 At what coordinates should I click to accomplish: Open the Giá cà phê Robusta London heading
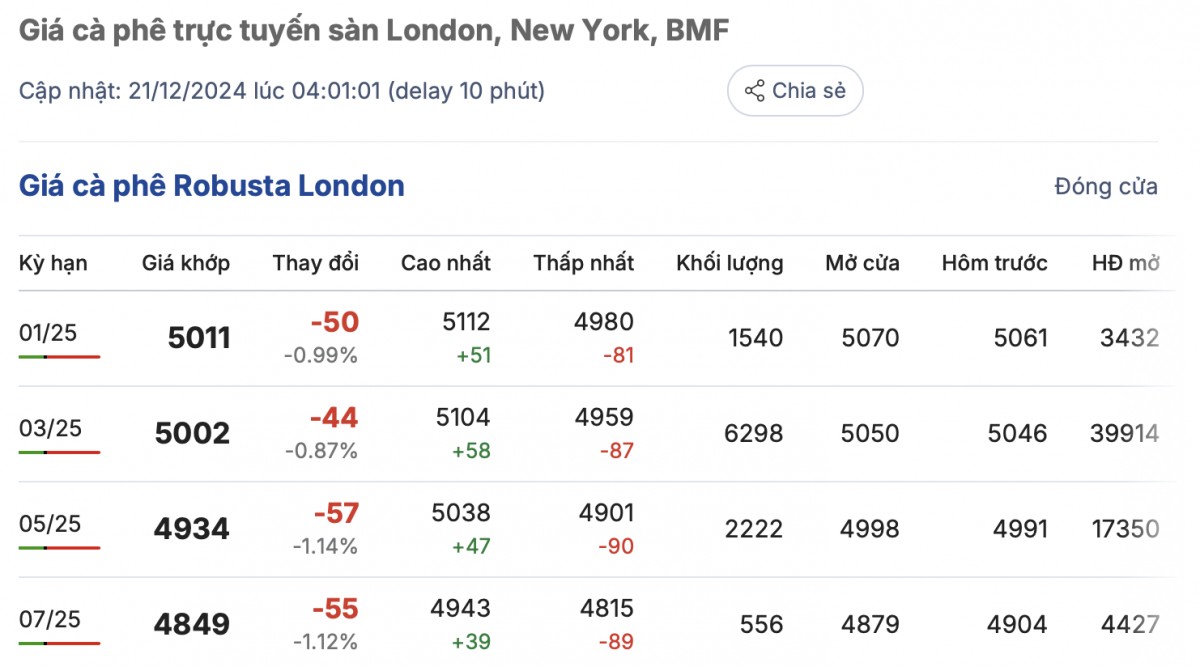212,186
